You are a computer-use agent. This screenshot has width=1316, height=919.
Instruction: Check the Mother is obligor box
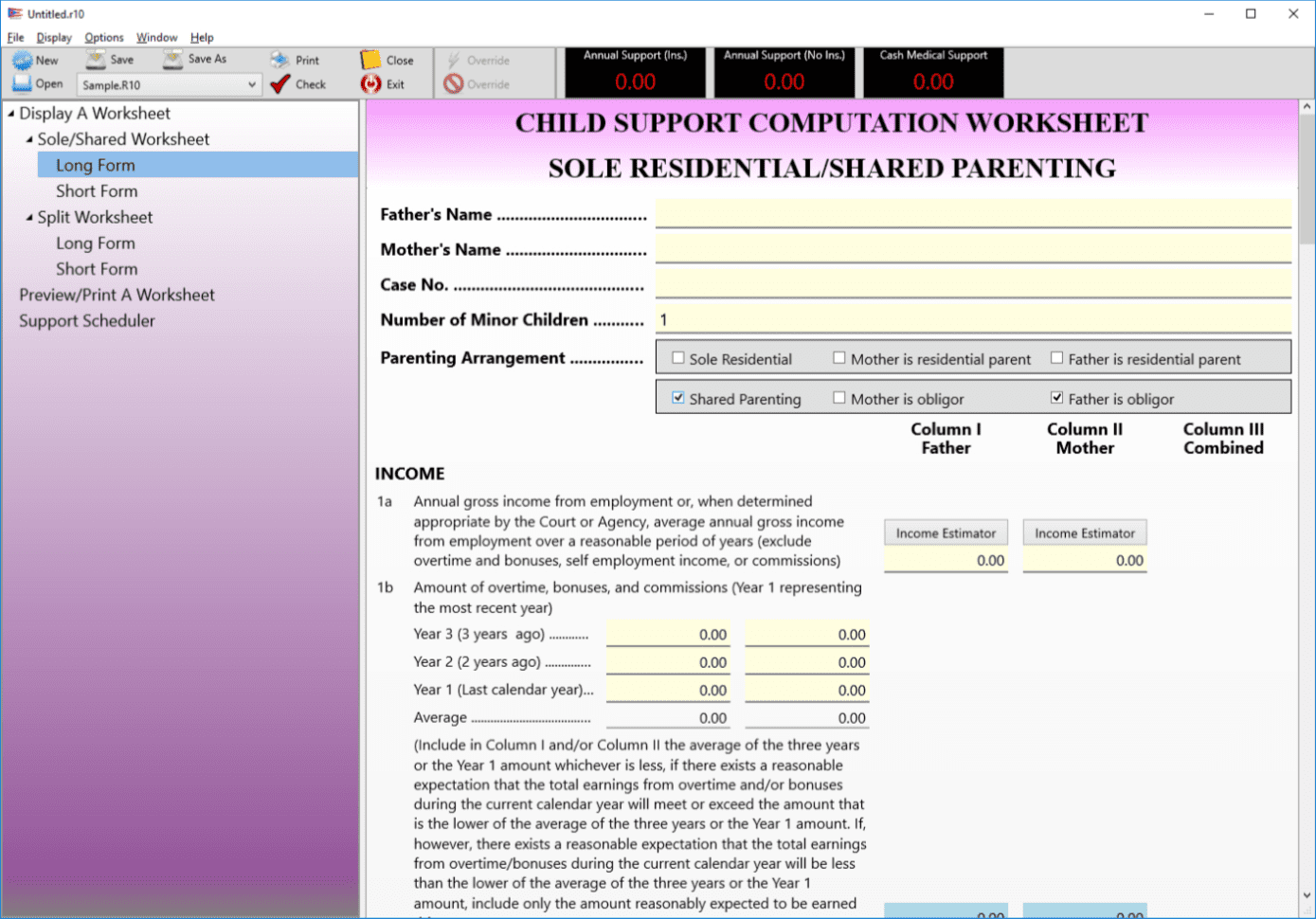pyautogui.click(x=839, y=398)
